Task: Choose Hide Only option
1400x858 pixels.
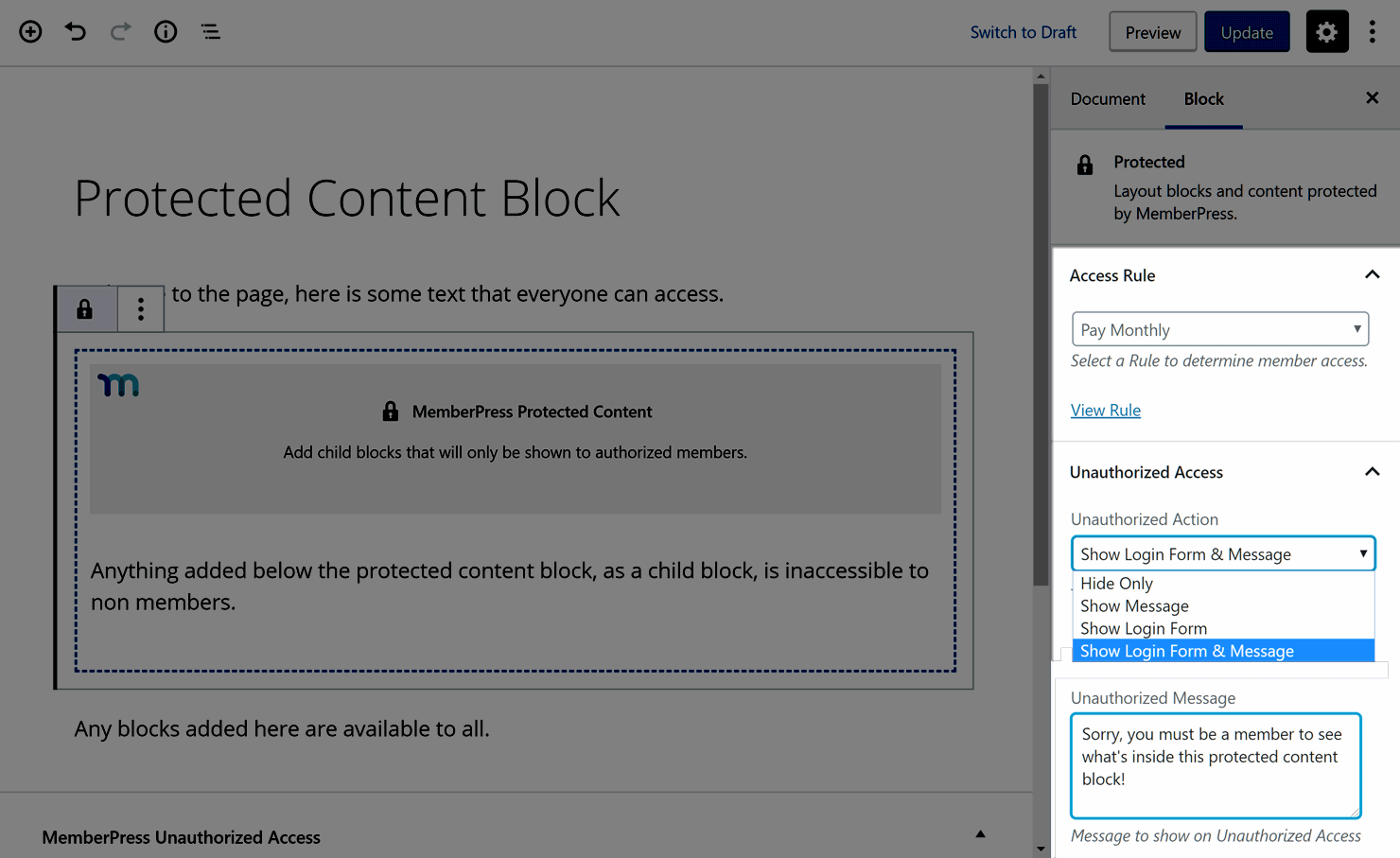Action: [1223, 584]
